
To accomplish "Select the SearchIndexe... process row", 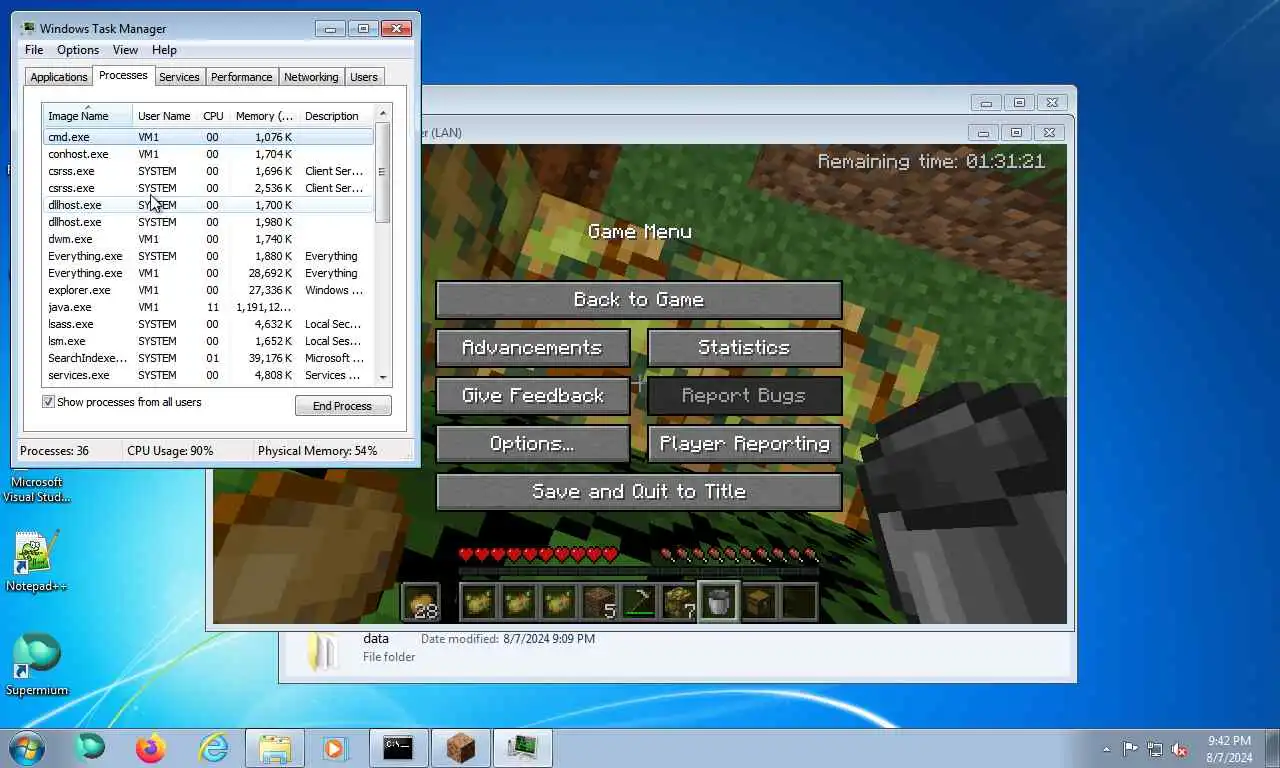I will point(208,358).
